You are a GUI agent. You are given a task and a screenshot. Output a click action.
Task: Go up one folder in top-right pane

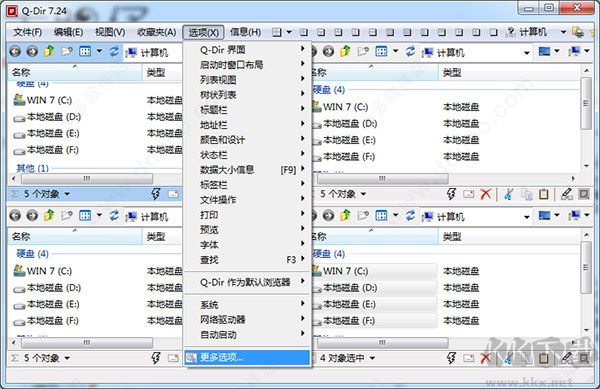pos(345,51)
